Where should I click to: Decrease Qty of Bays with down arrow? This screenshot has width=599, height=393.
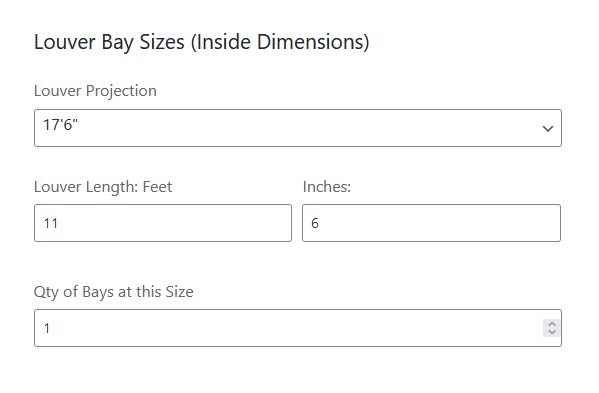click(x=552, y=332)
